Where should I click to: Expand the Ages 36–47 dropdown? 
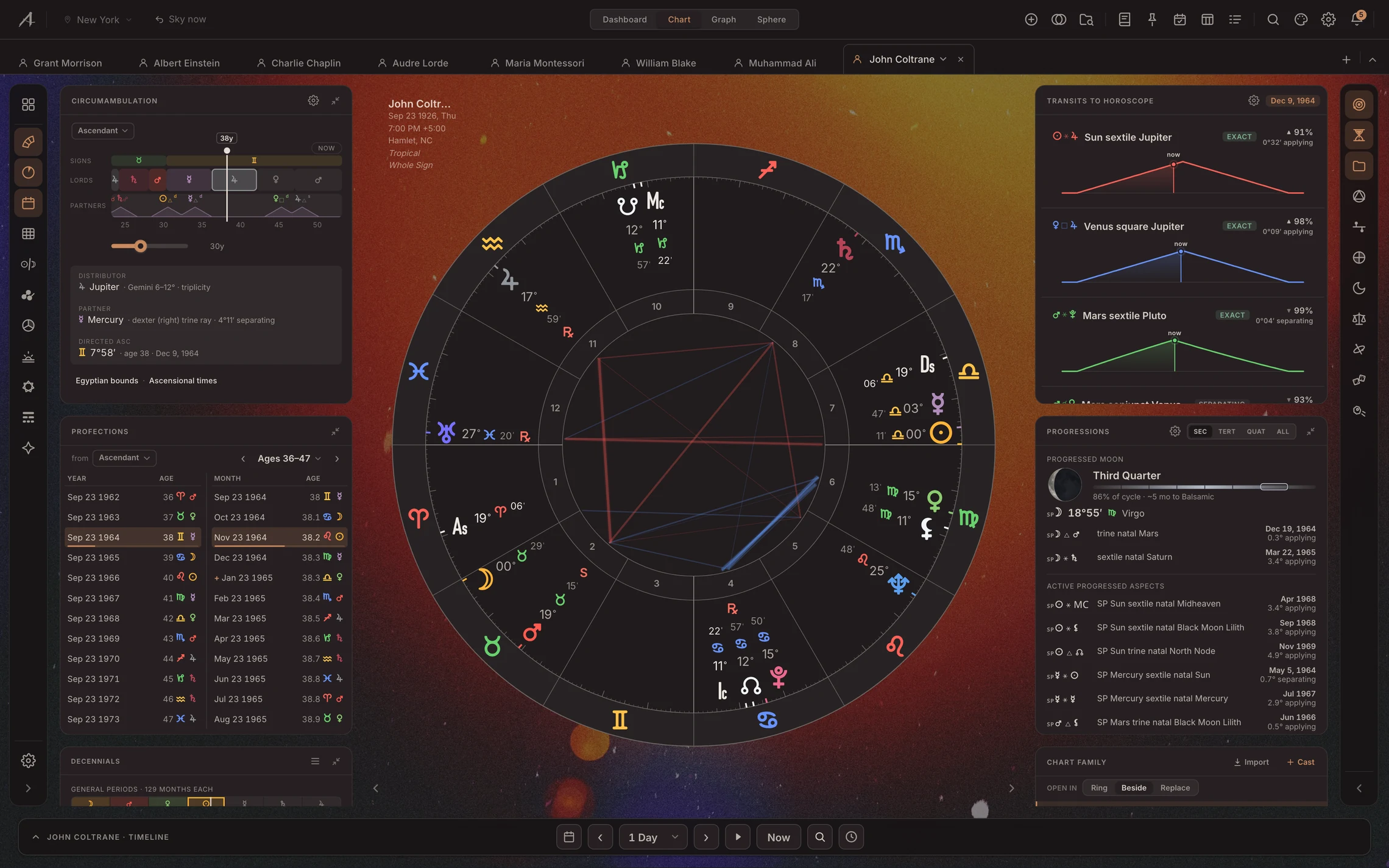[x=289, y=459]
